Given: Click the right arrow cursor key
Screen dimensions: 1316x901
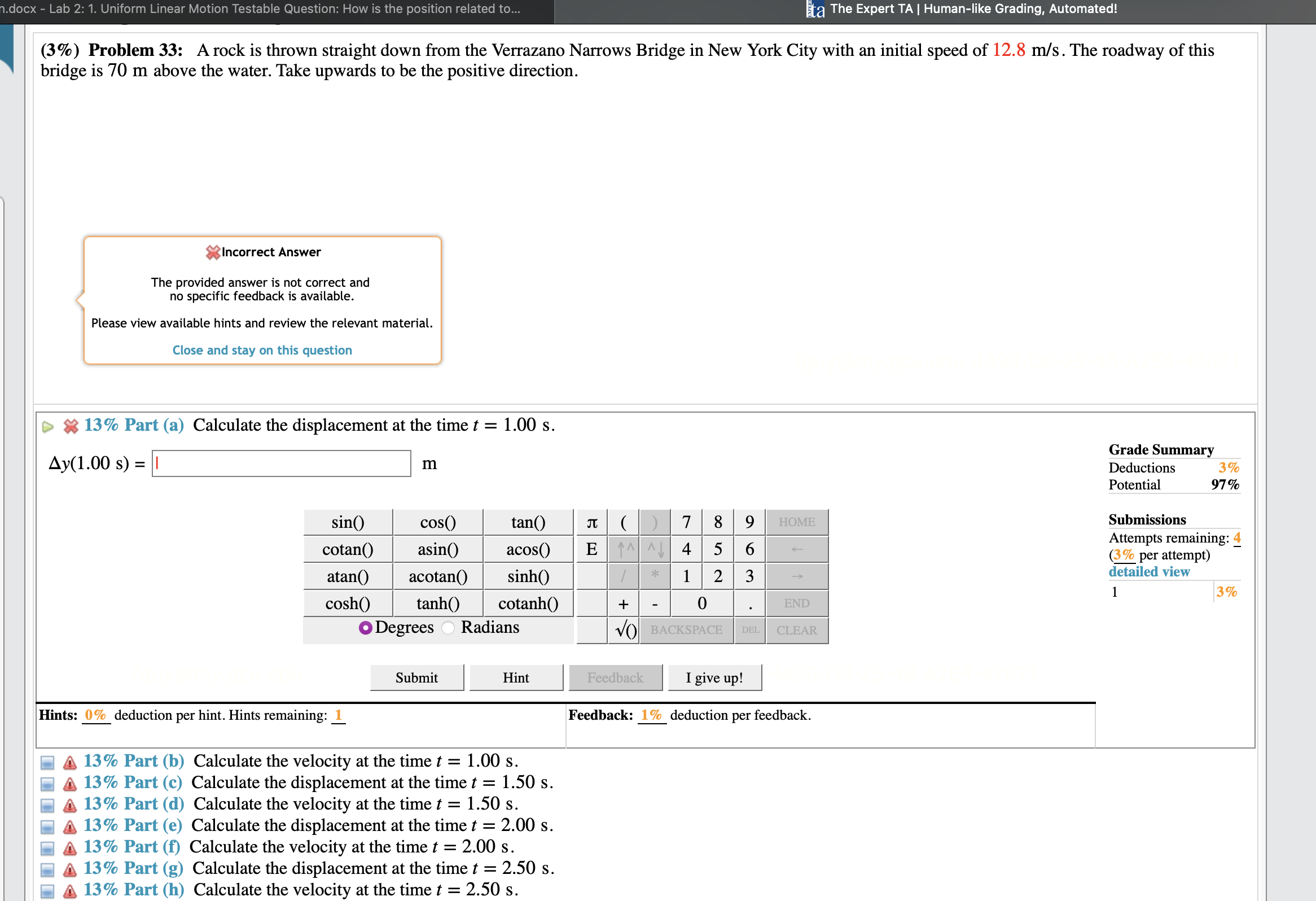Looking at the screenshot, I should click(797, 576).
